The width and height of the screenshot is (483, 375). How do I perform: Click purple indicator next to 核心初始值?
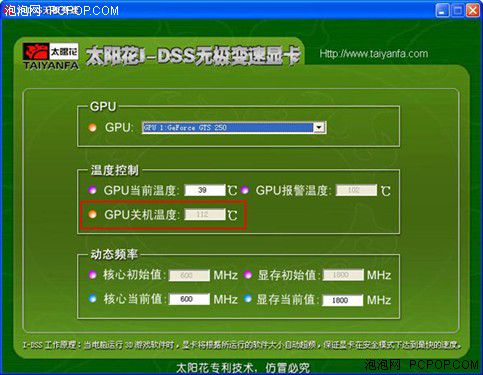(x=92, y=275)
